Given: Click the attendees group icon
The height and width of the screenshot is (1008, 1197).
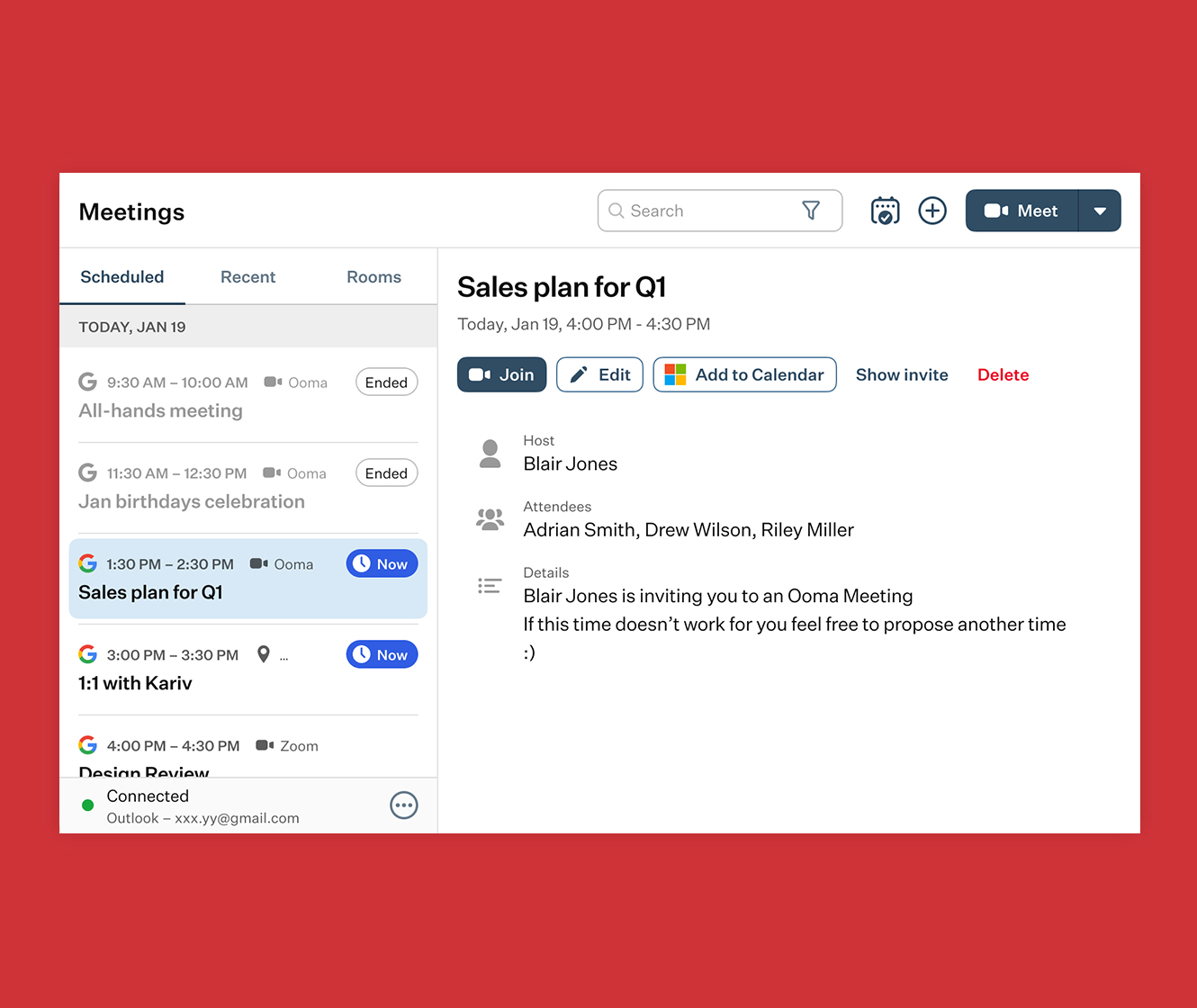Looking at the screenshot, I should (x=490, y=519).
